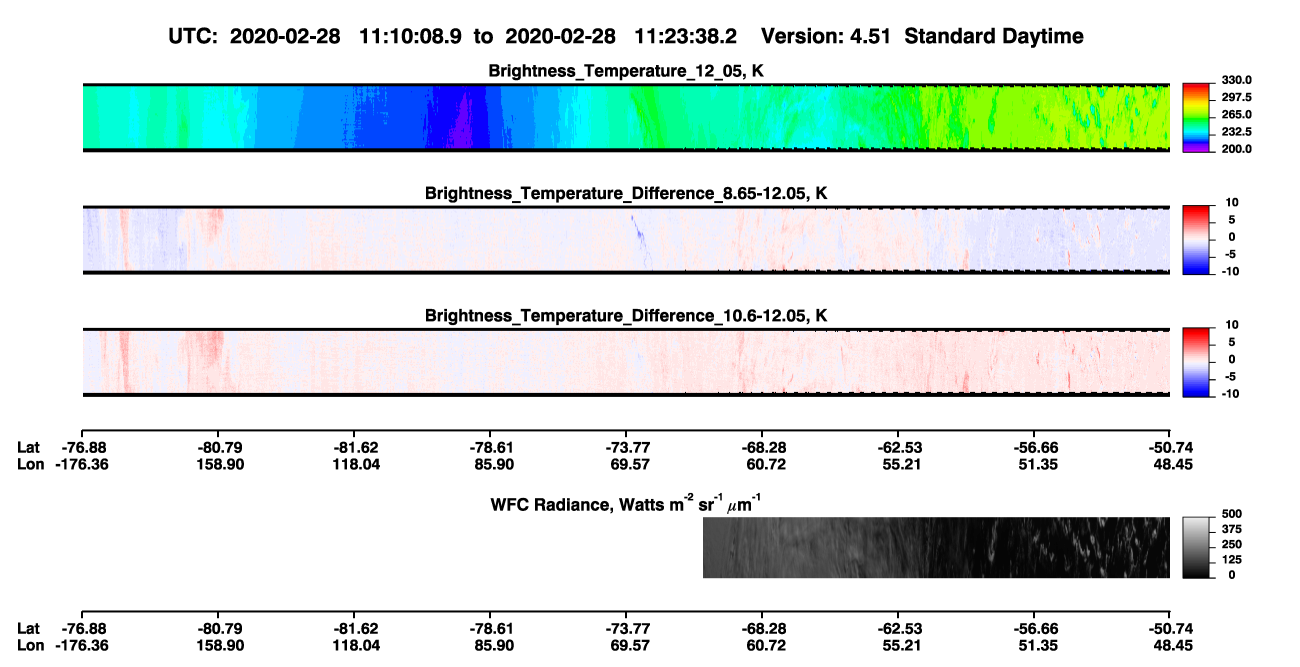Click the Brightness_Temperature_Difference_8.65-12.05 title
The height and width of the screenshot is (667, 1300).
coord(626,192)
